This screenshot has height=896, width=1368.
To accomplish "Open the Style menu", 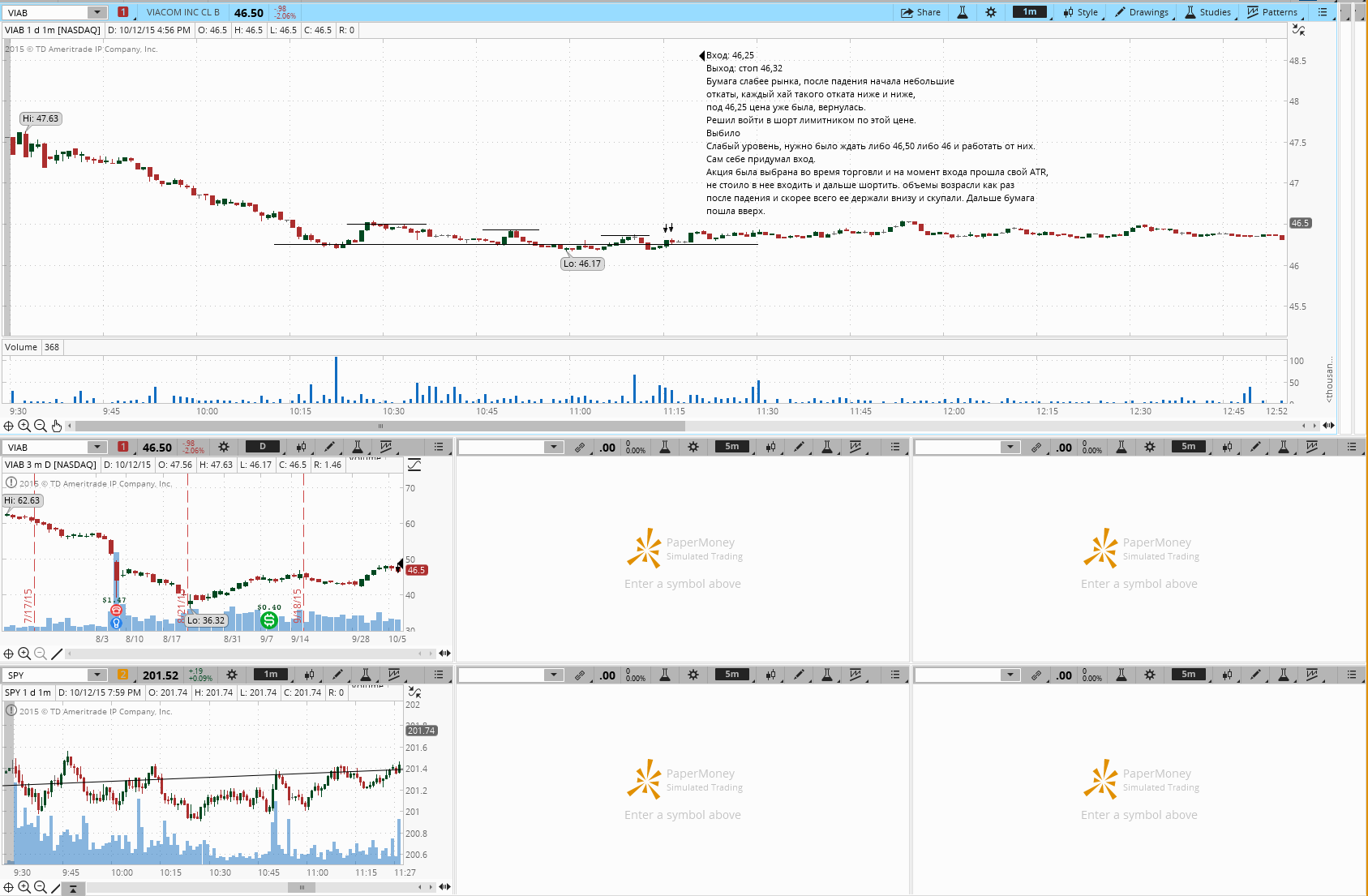I will (1081, 12).
